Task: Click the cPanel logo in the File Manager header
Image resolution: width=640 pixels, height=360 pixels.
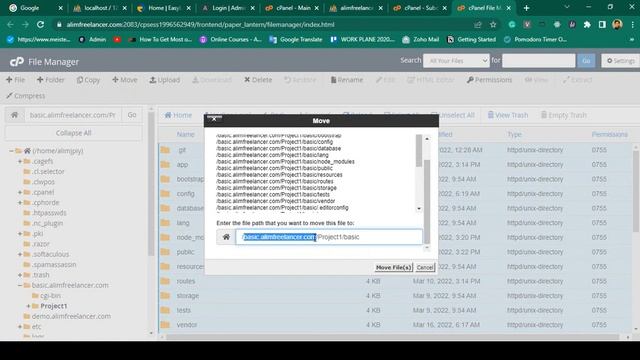Action: [x=17, y=62]
